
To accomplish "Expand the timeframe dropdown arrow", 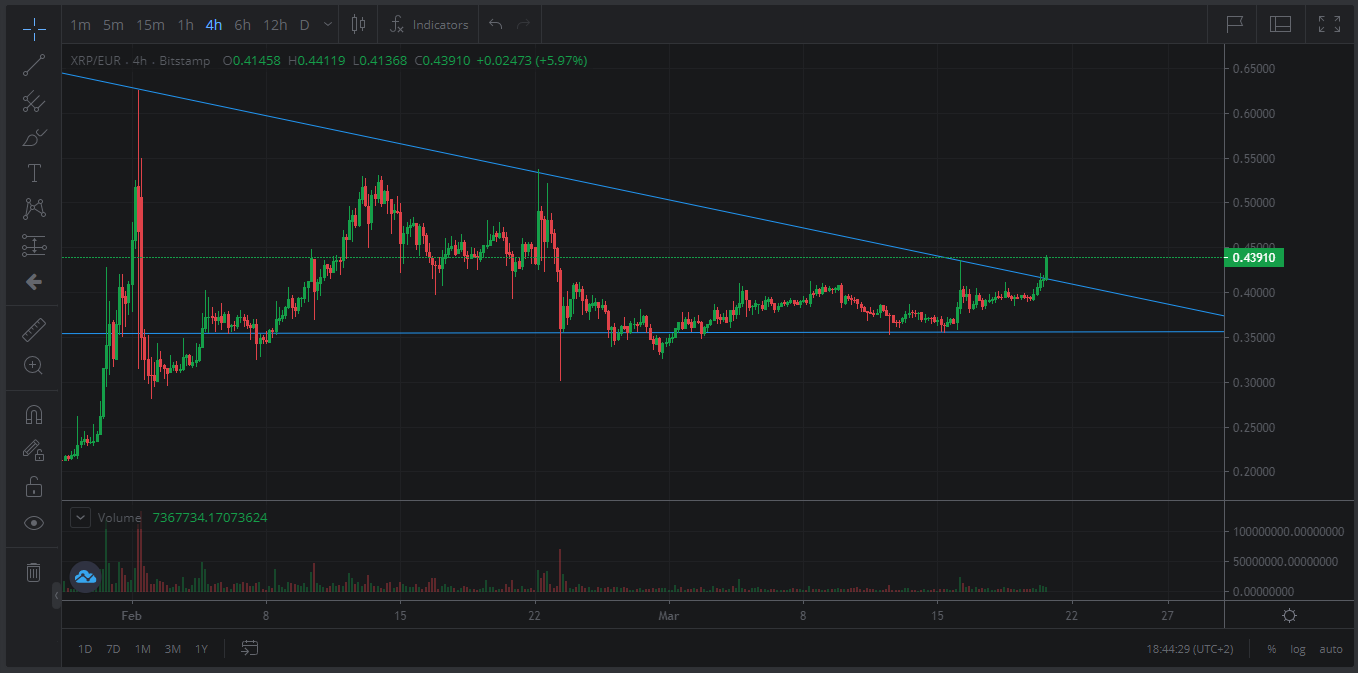I will coord(327,24).
